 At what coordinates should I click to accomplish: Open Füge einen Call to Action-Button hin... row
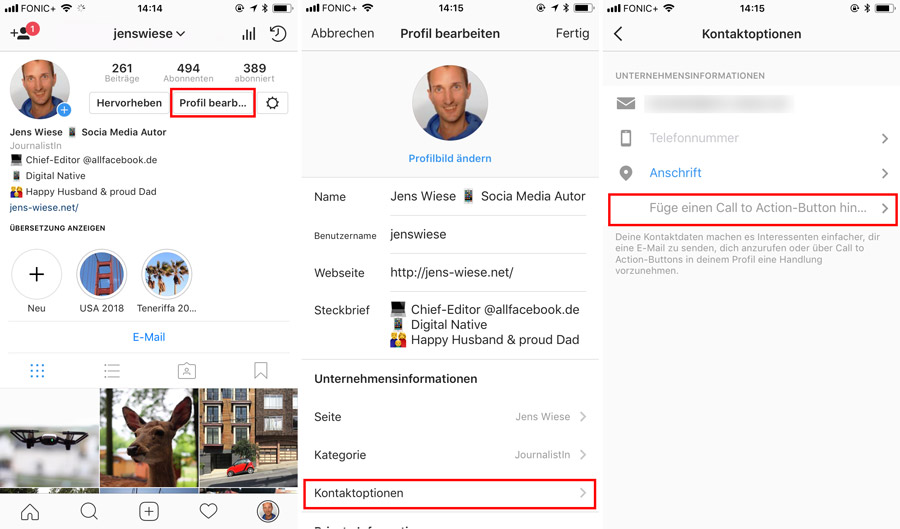tap(752, 209)
